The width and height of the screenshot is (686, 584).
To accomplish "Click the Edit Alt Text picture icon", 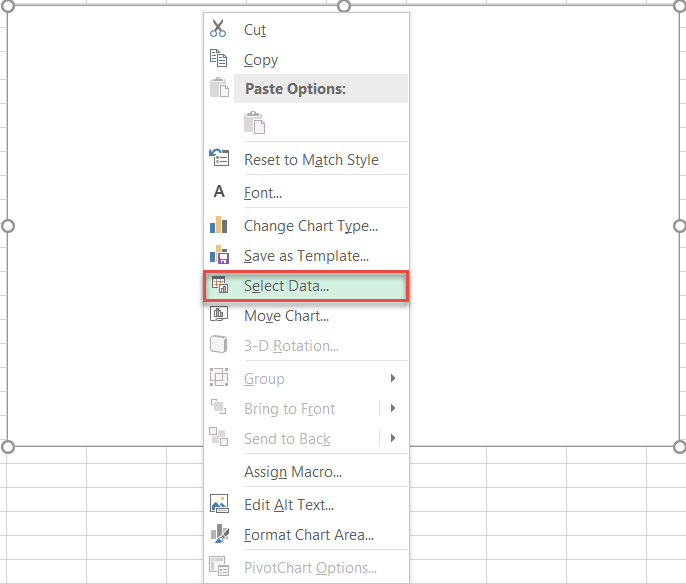I will [x=219, y=504].
